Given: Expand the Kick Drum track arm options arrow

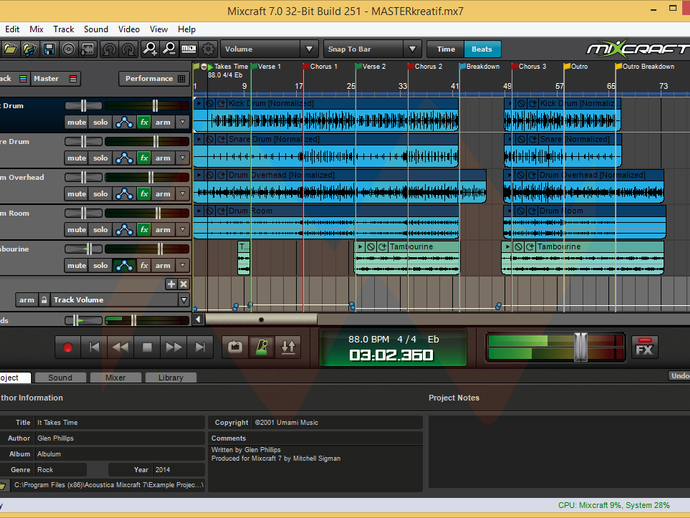Looking at the screenshot, I should pos(182,122).
